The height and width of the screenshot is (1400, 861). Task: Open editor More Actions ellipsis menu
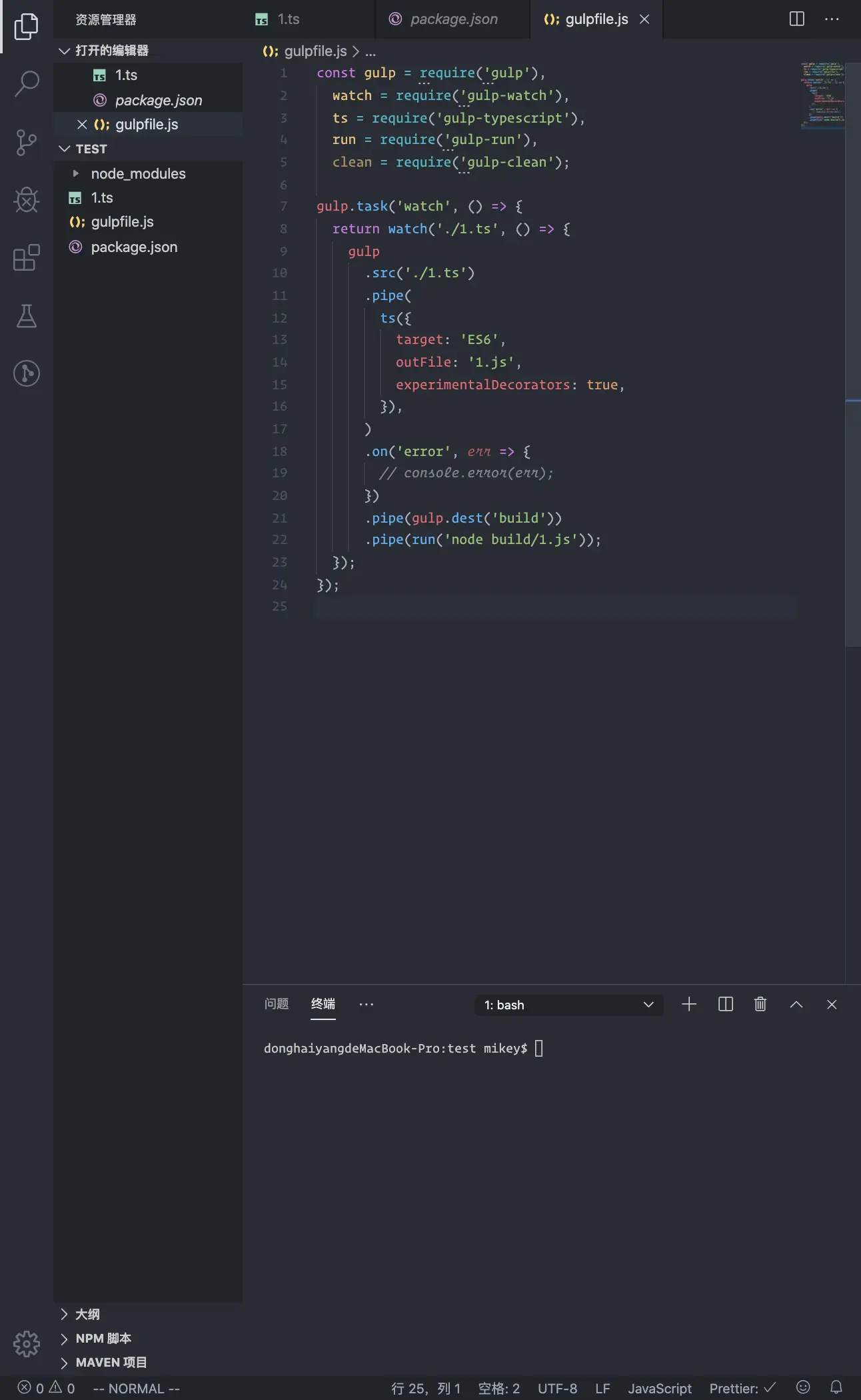point(832,19)
